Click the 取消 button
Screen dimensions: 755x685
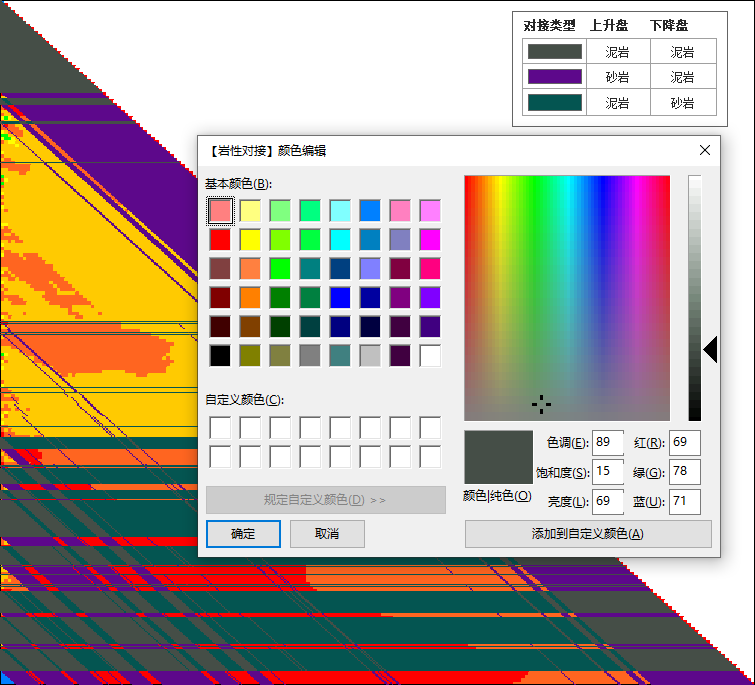[327, 534]
